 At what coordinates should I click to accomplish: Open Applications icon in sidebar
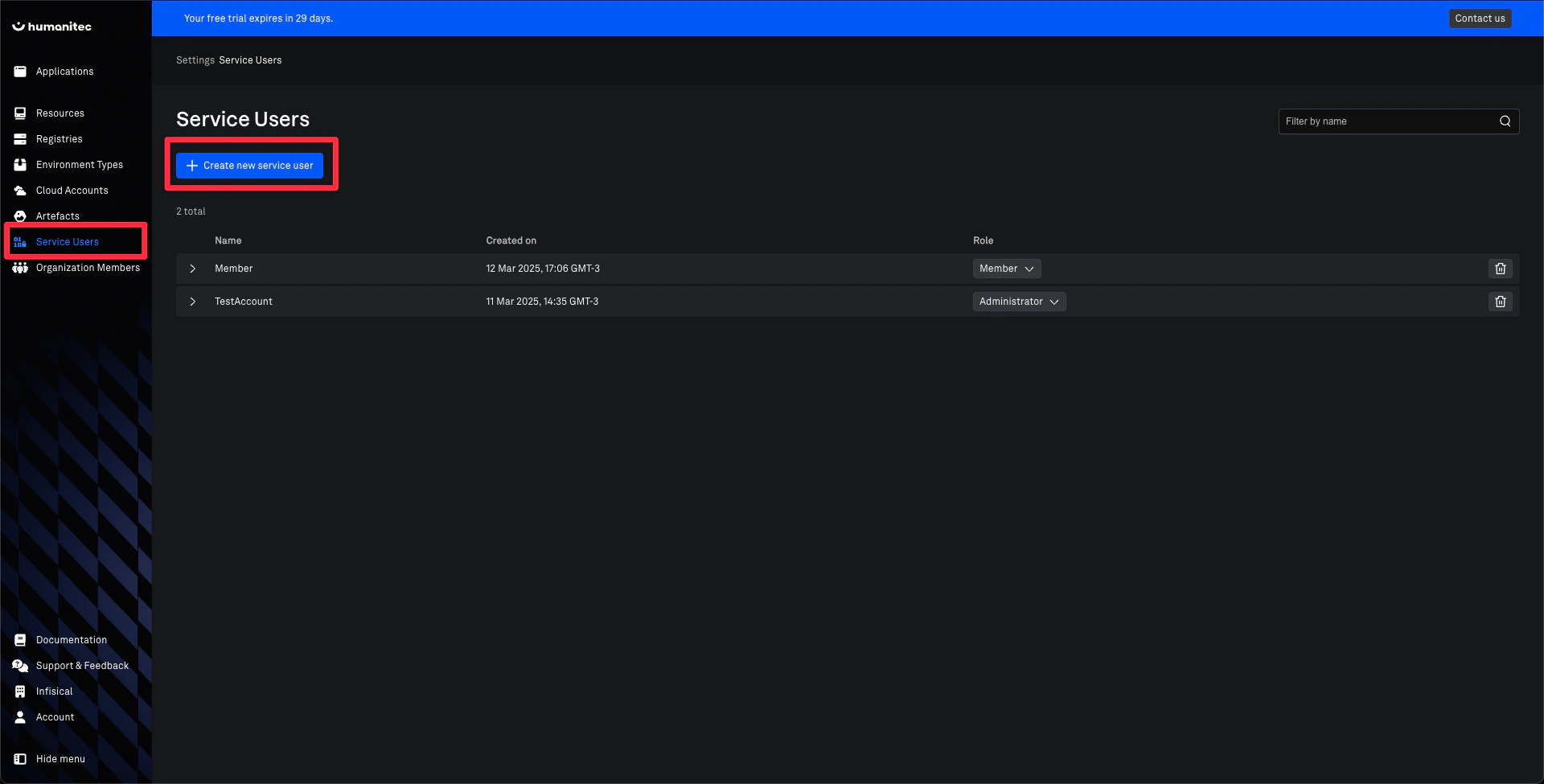[x=20, y=72]
